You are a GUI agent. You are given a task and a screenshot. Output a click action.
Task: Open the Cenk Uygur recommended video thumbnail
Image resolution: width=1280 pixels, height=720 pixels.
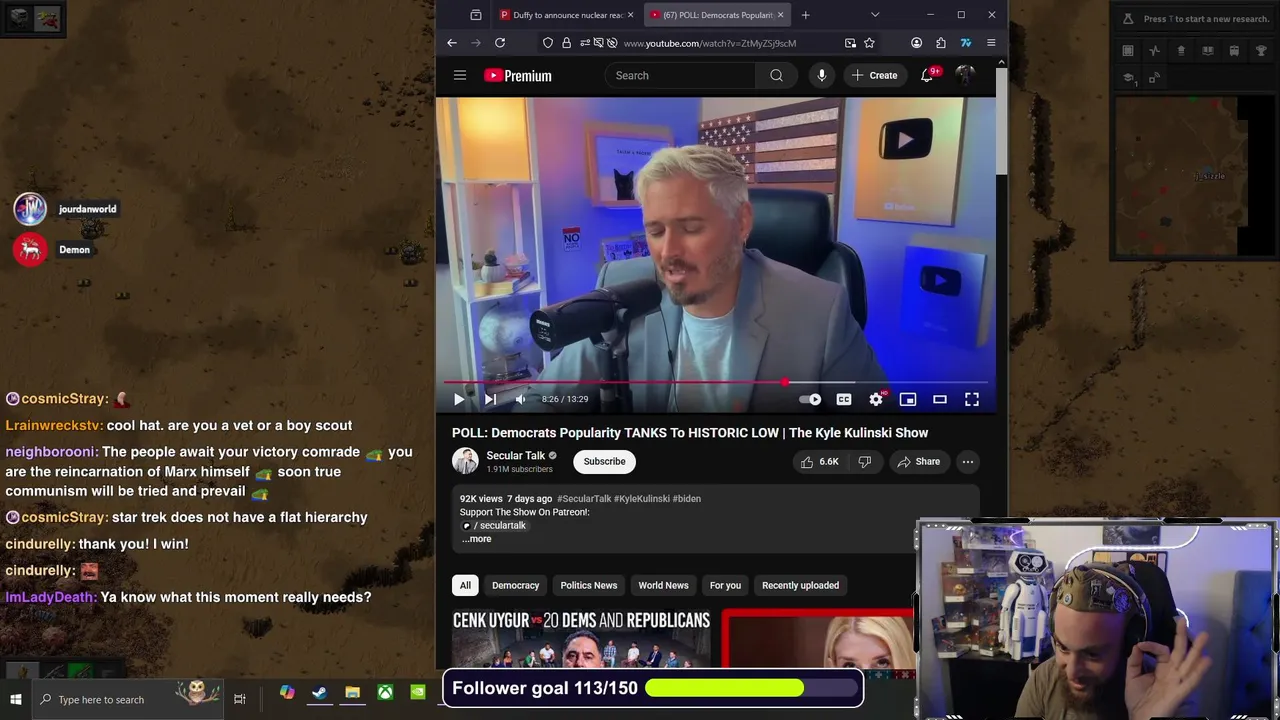click(581, 638)
